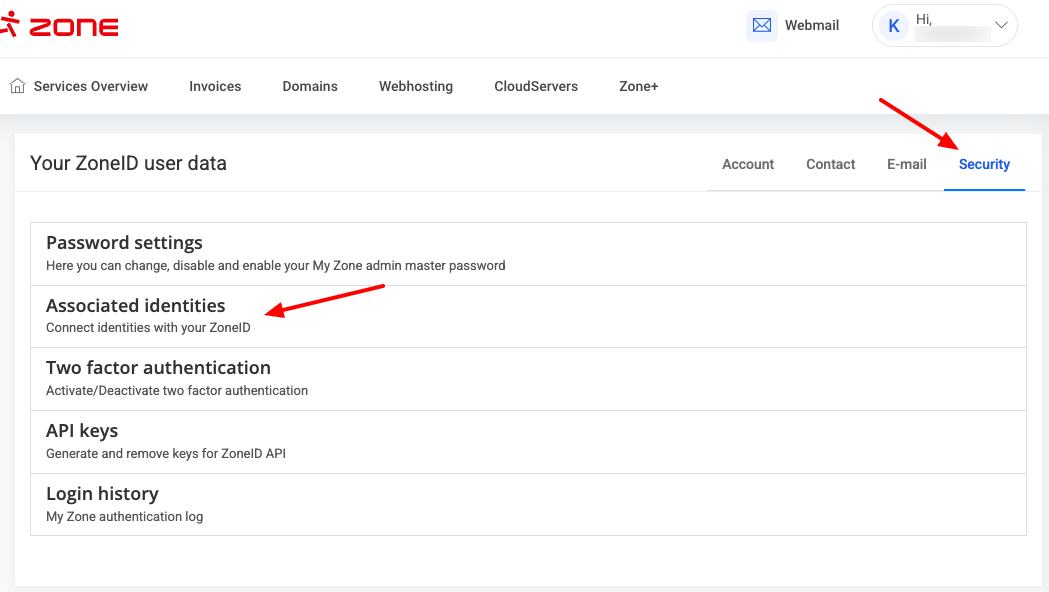Click the home icon beside Services Overview
This screenshot has height=592, width=1049.
(17, 86)
